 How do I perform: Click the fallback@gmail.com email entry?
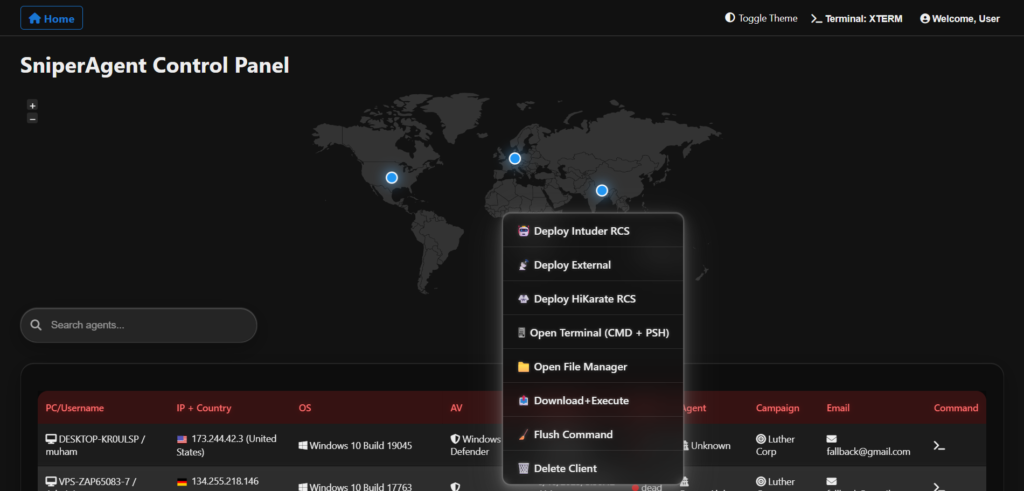point(868,451)
